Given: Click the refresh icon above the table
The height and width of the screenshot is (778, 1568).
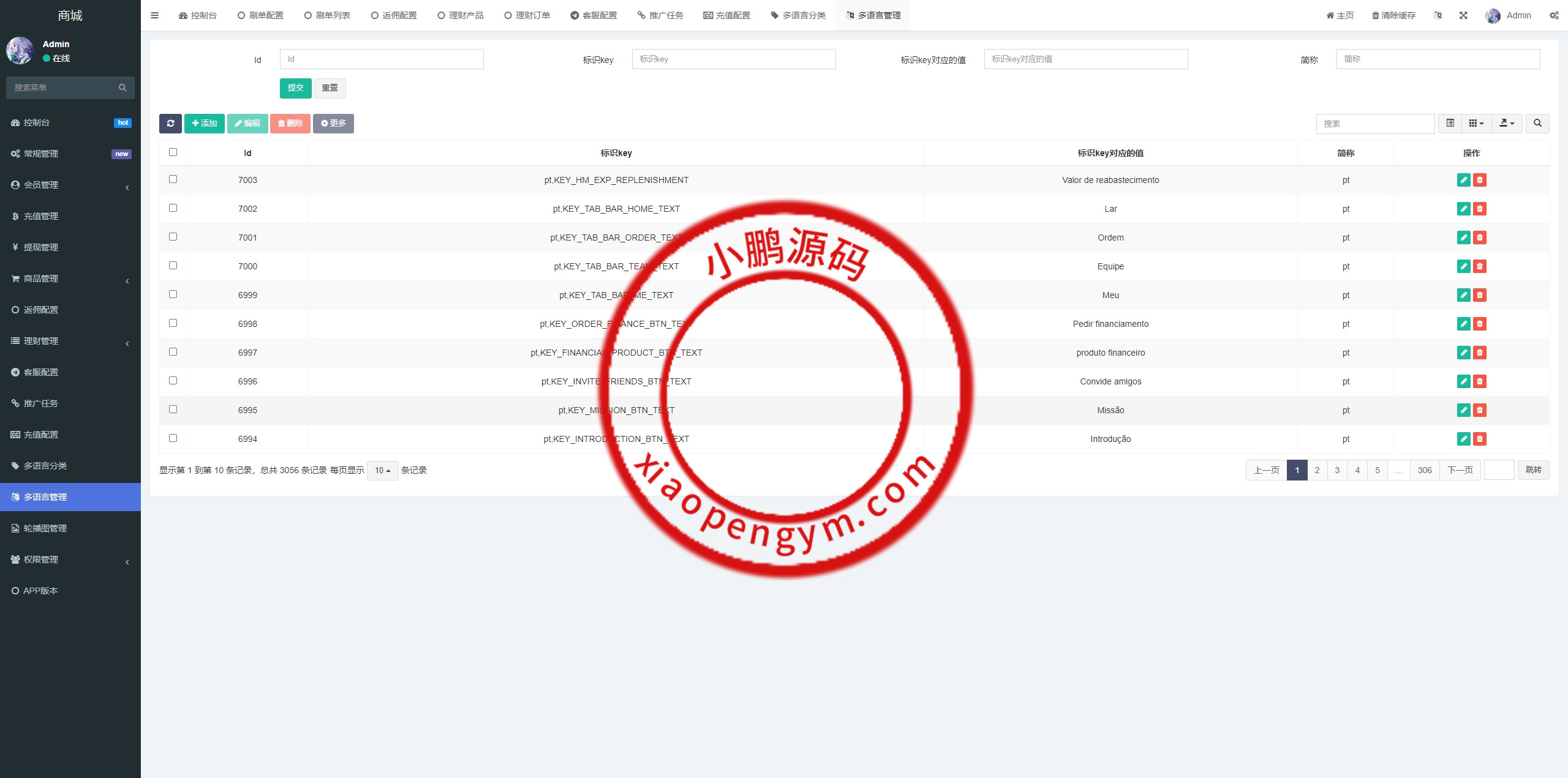Looking at the screenshot, I should click(171, 123).
